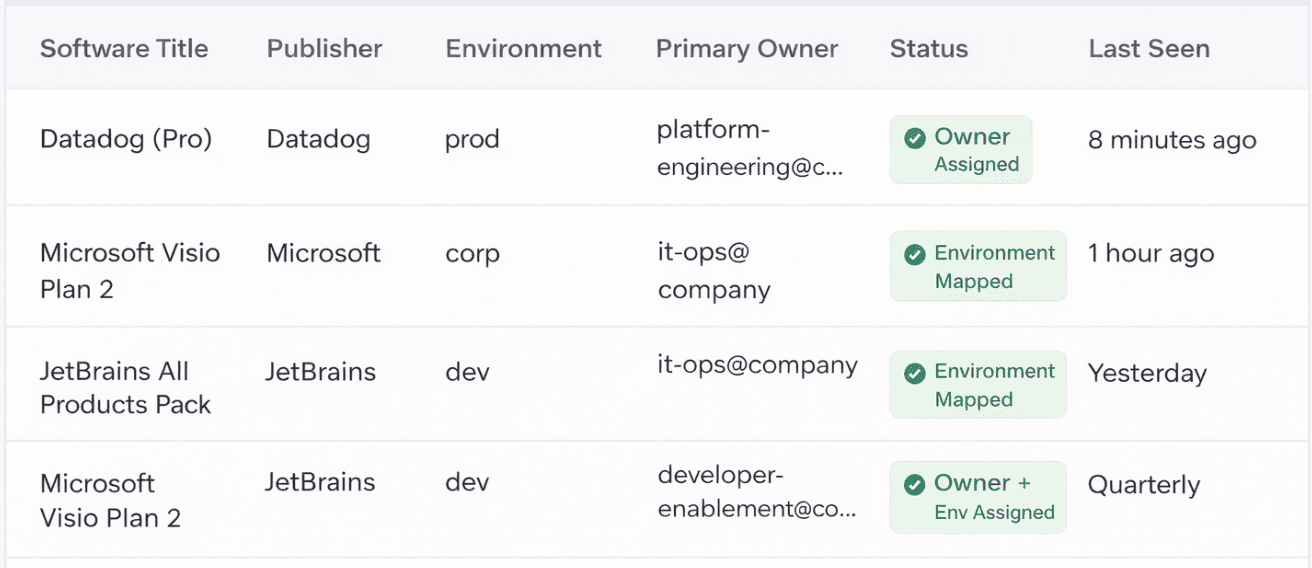Click Environment Mapped label in the Yesterday row
Viewport: 1312px width, 568px height.
[x=995, y=385]
